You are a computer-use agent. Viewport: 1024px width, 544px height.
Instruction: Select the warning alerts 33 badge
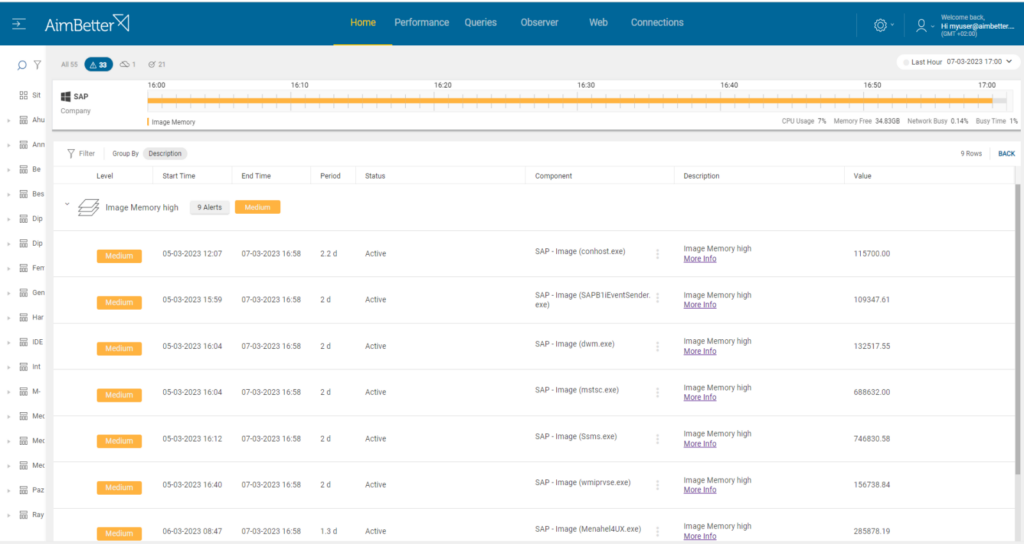(99, 65)
